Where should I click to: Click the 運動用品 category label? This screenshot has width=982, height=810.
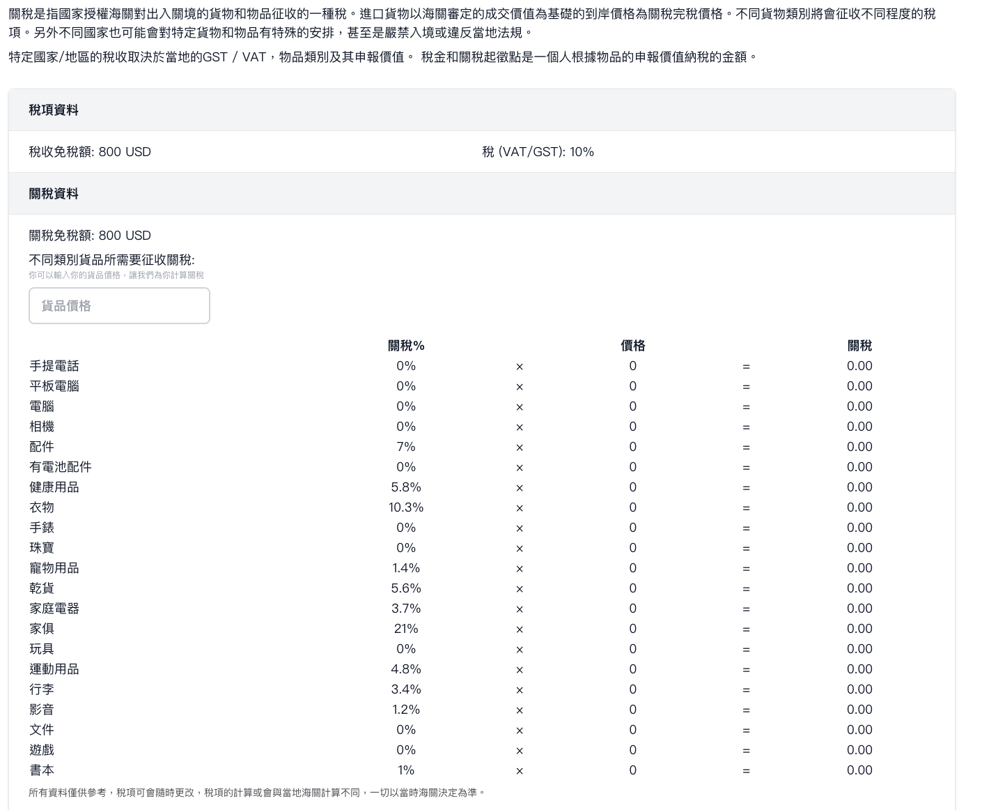click(x=54, y=669)
